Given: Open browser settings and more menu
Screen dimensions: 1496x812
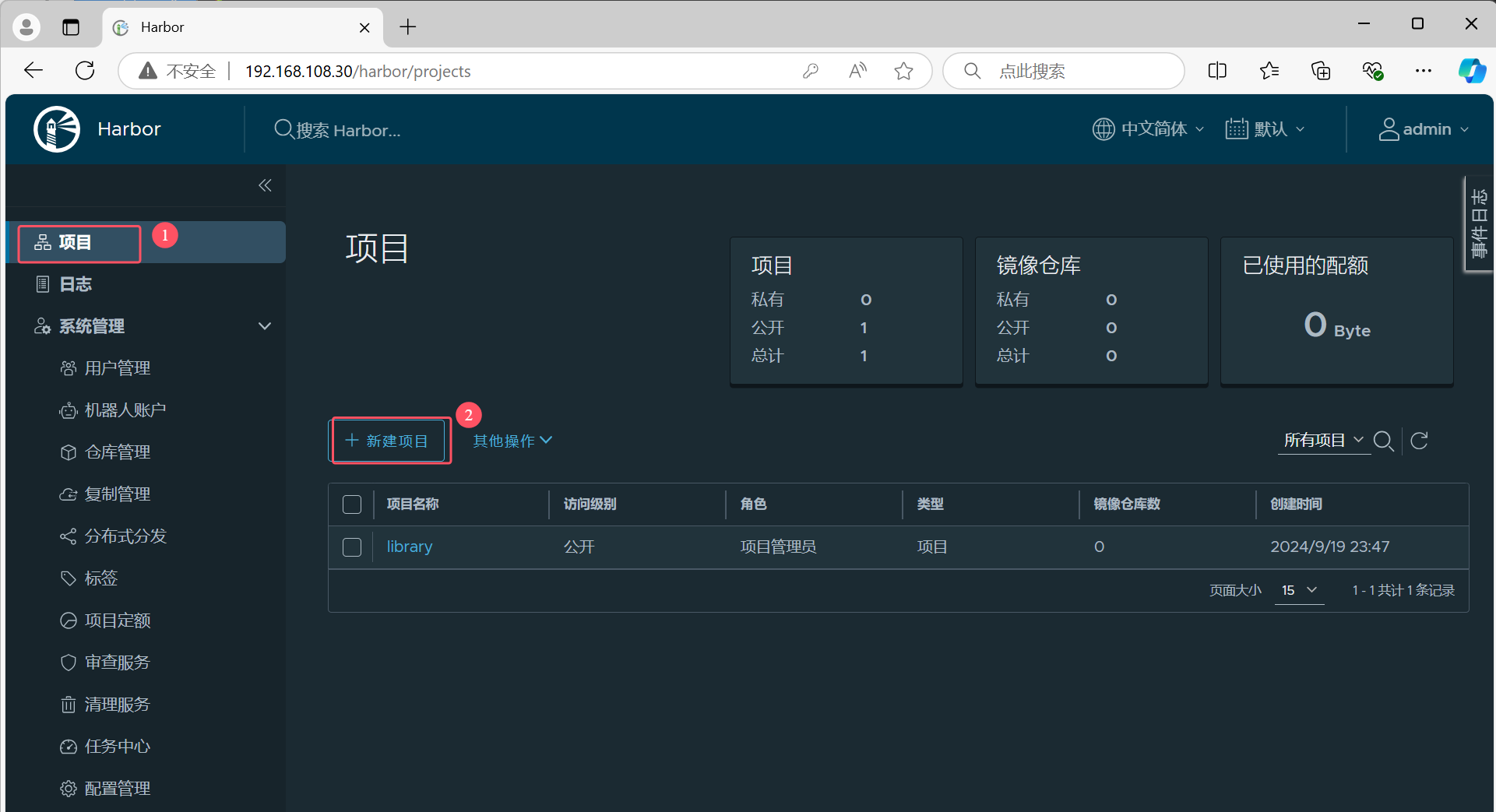Looking at the screenshot, I should click(1424, 71).
